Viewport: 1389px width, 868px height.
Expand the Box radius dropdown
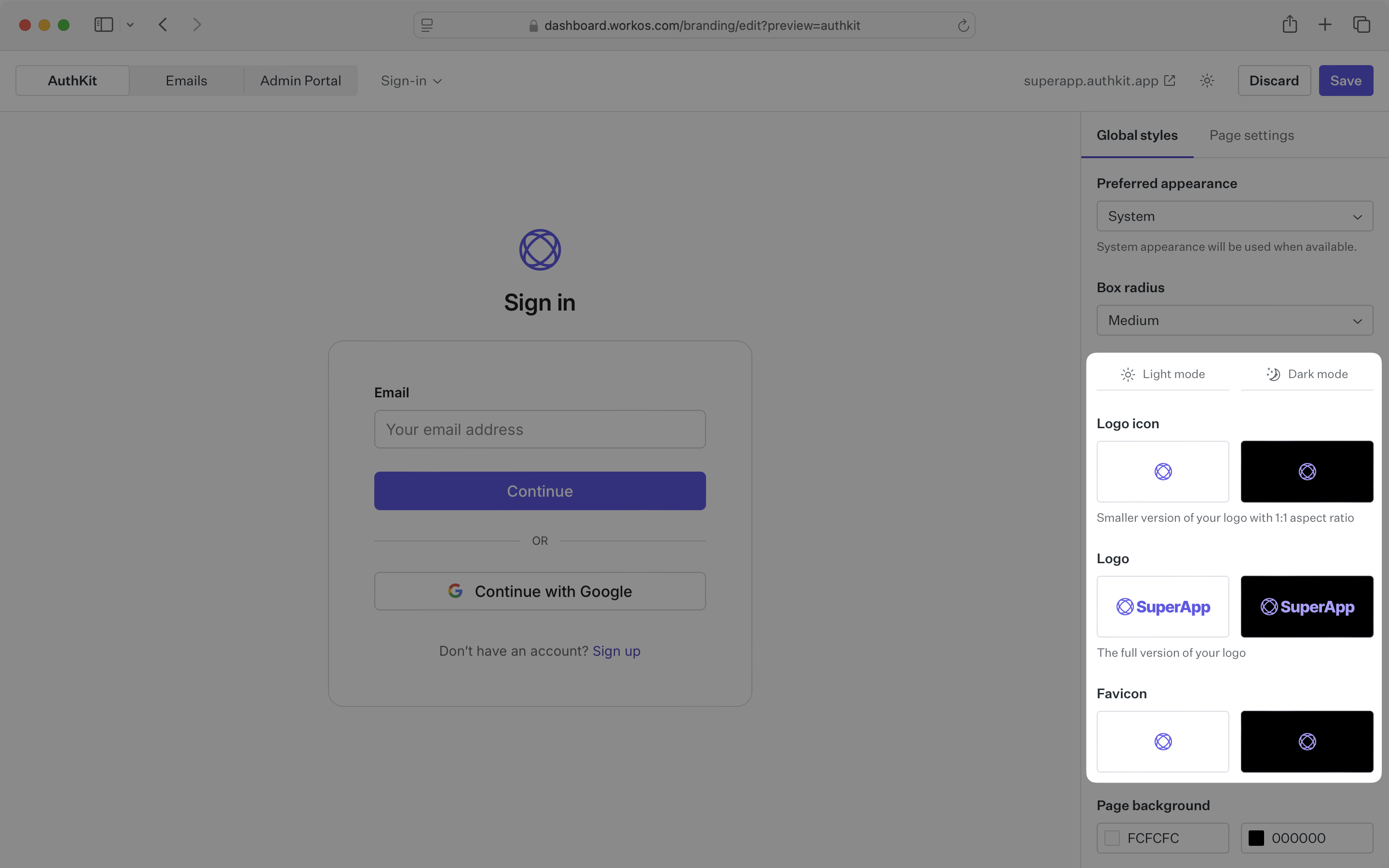tap(1234, 320)
